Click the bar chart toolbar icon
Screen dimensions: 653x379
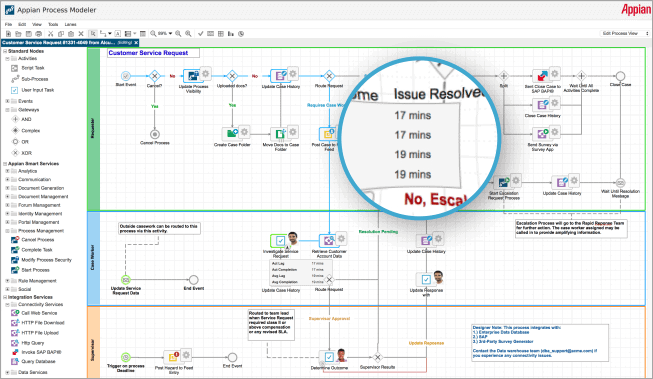click(231, 34)
